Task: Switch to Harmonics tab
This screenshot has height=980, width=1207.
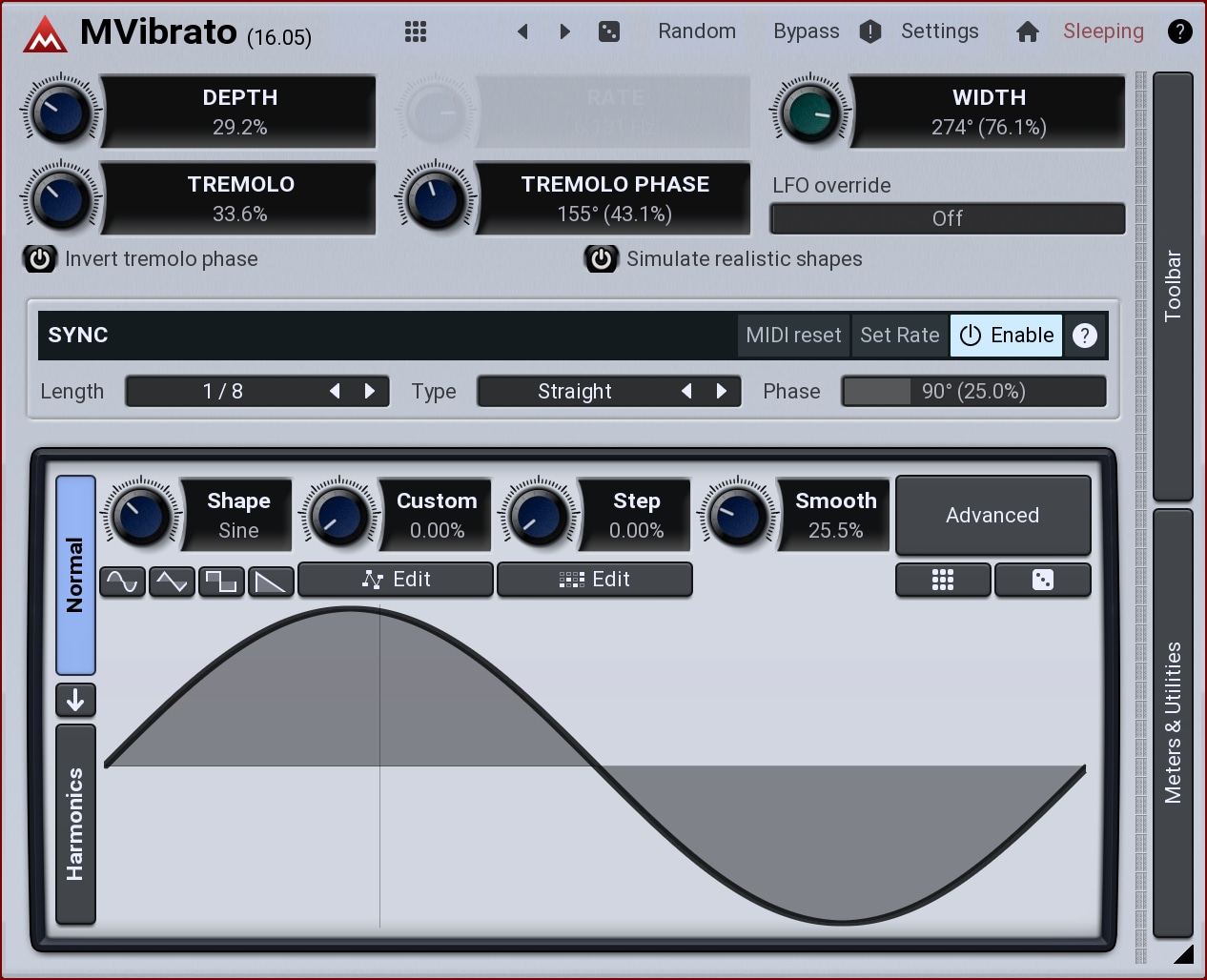Action: pyautogui.click(x=75, y=825)
